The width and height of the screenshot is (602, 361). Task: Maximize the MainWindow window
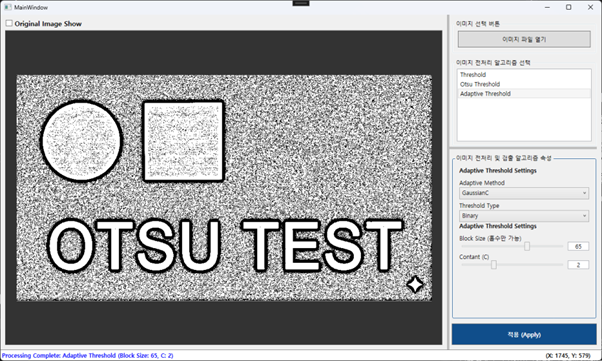[569, 7]
